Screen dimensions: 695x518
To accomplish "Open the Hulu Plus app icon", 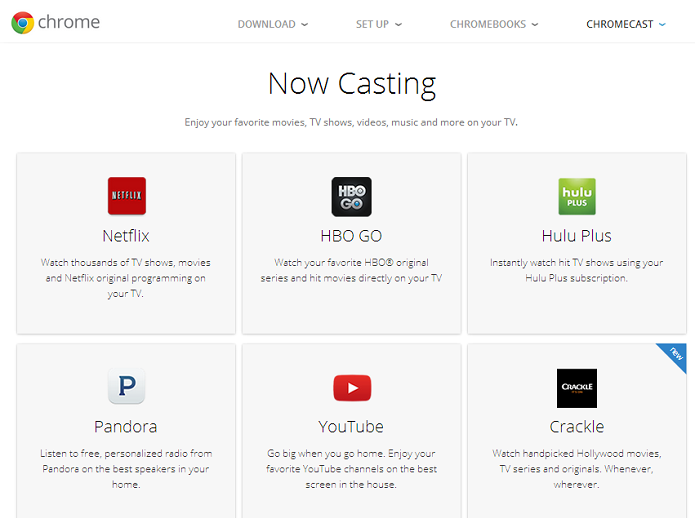I will click(577, 196).
